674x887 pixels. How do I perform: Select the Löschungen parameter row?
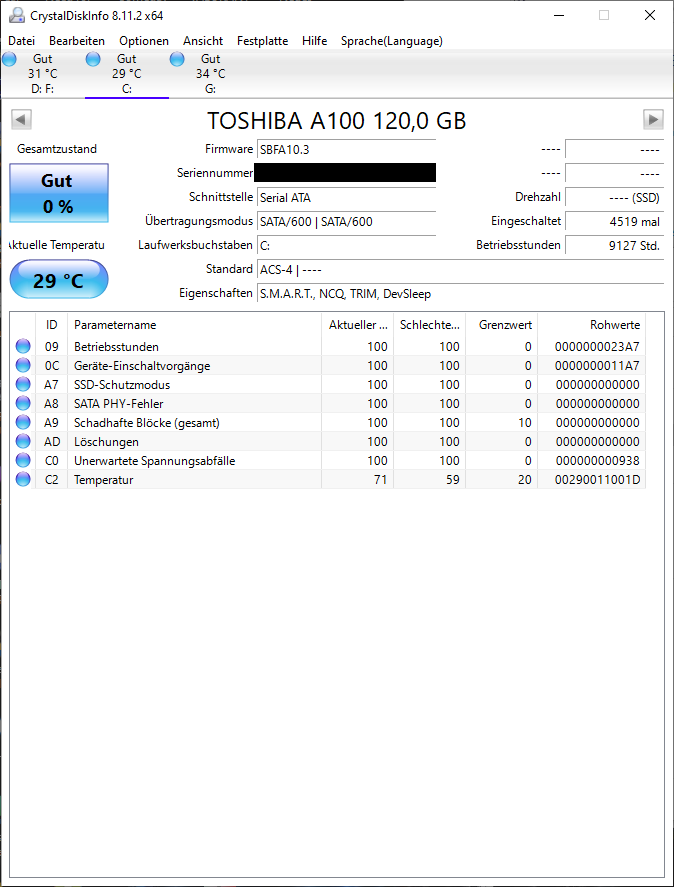[x=328, y=442]
